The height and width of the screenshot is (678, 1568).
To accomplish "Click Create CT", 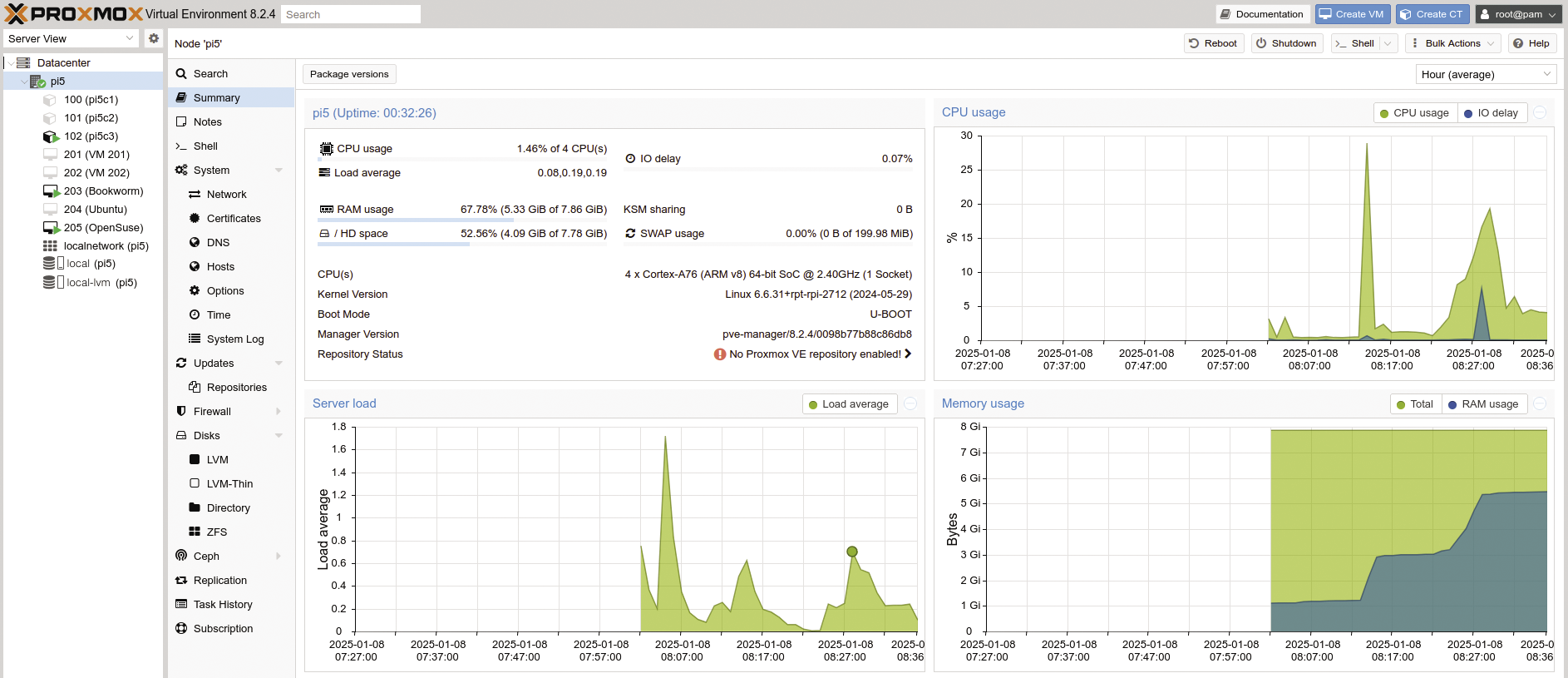I will point(1432,14).
